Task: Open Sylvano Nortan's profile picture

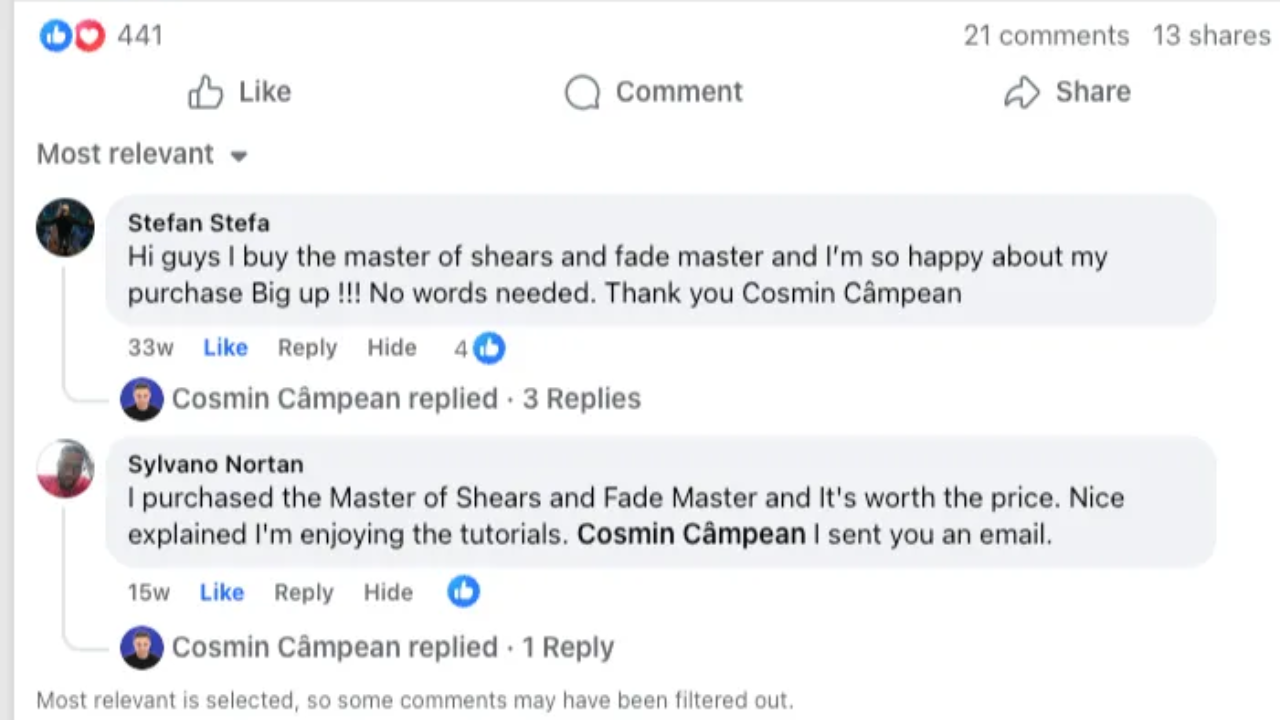Action: click(65, 468)
